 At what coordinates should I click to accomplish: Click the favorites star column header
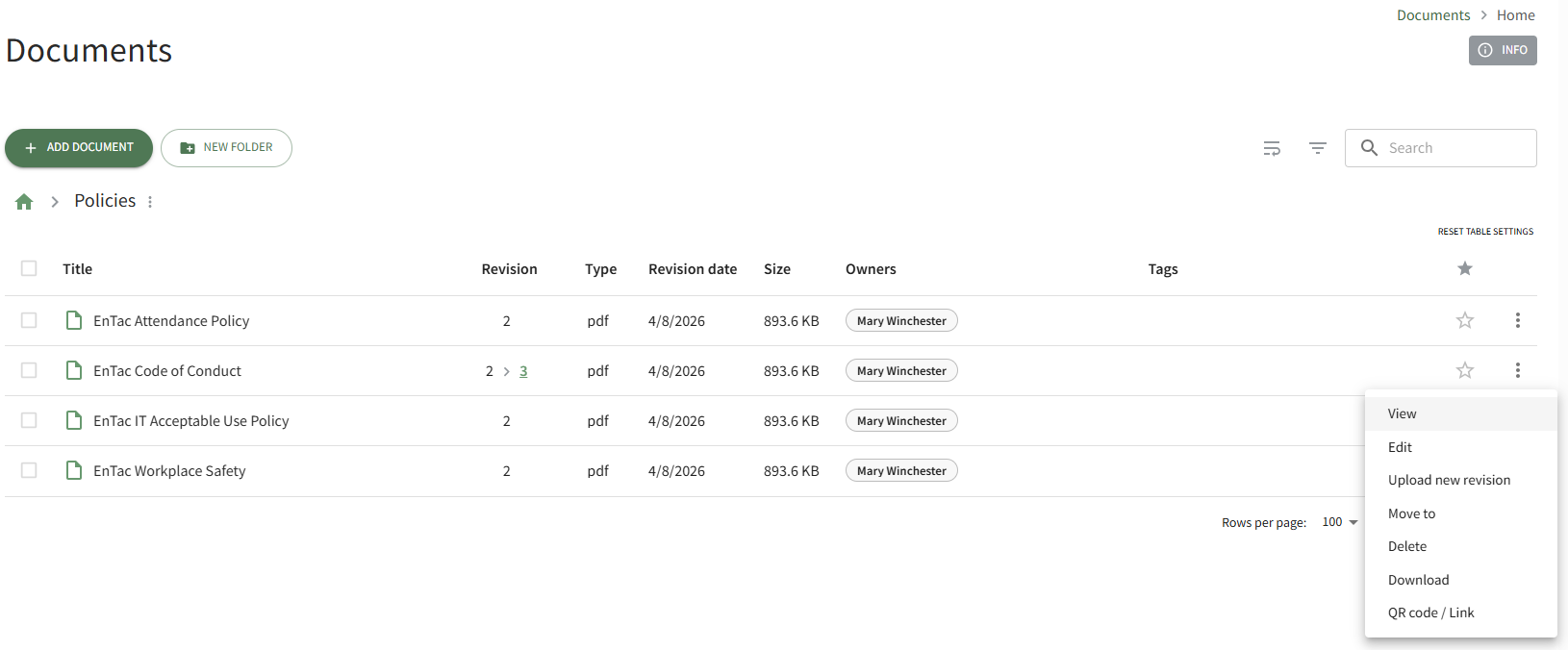[1464, 268]
